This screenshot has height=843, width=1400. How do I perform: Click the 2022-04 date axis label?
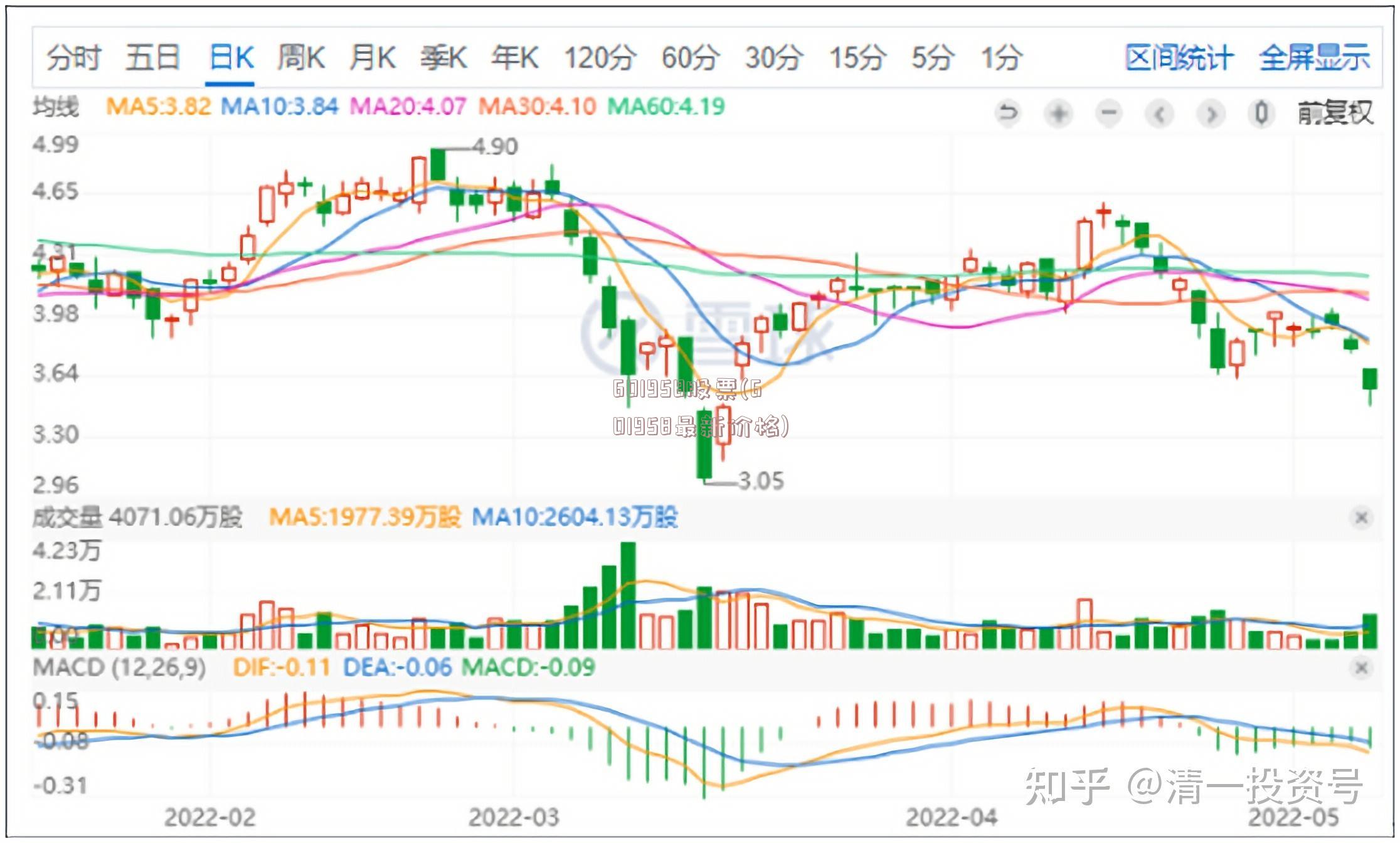(x=951, y=819)
